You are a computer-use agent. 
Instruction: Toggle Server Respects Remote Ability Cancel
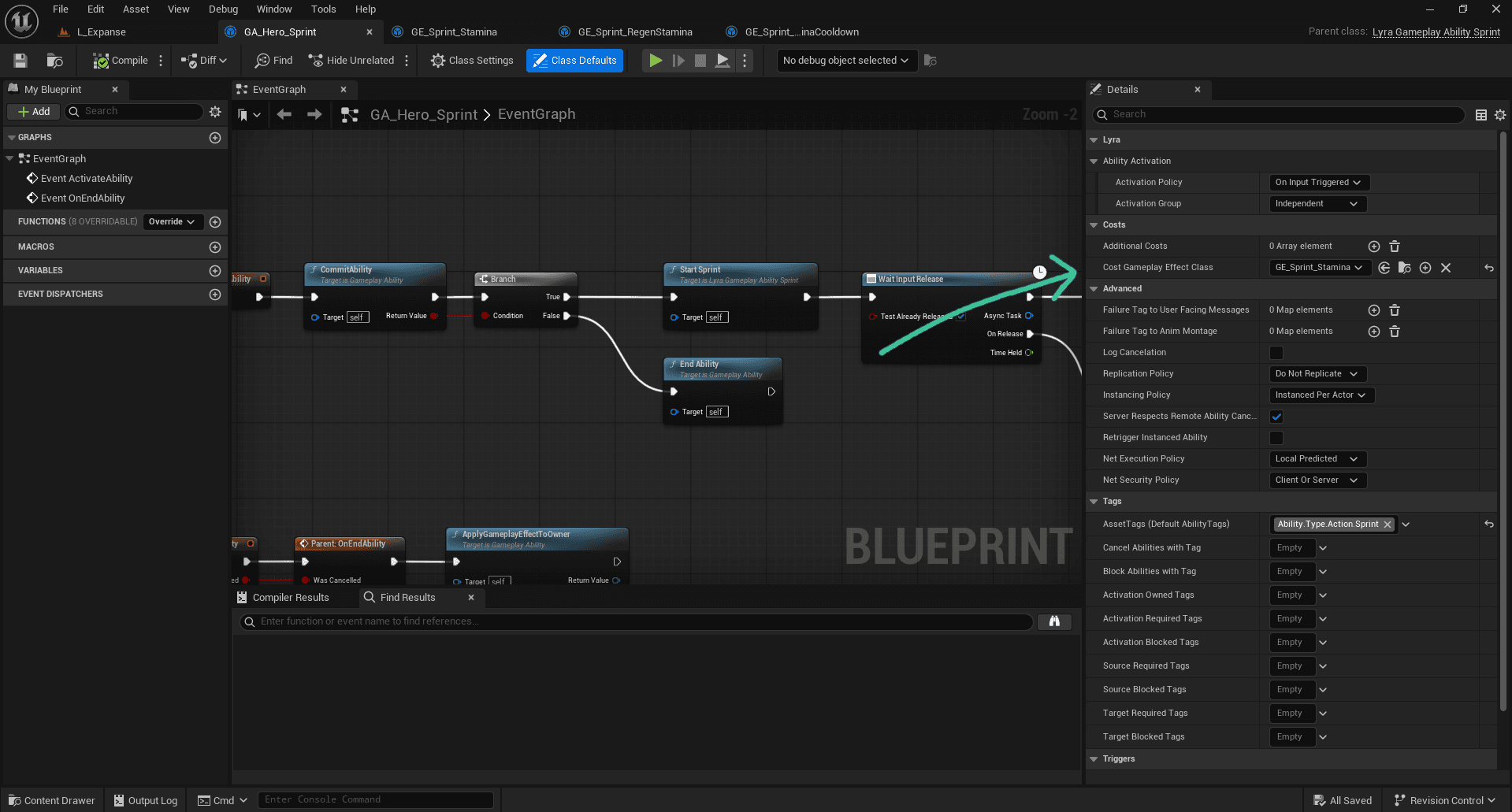click(1276, 417)
